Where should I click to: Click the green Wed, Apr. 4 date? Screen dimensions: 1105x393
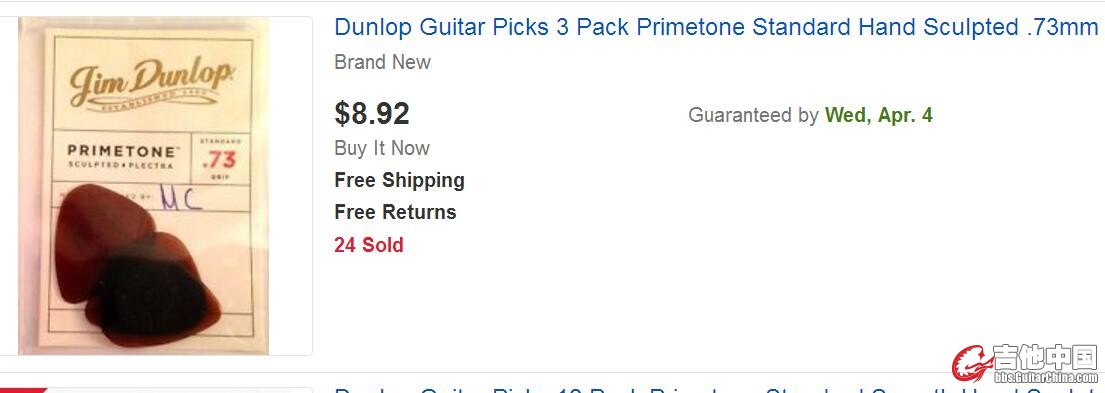[879, 115]
